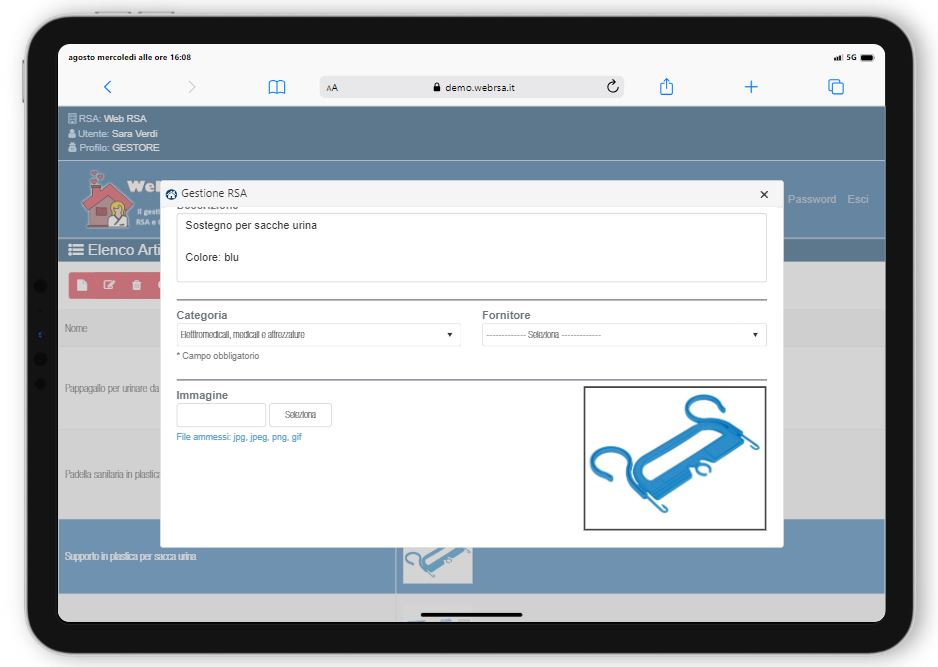Click the blue urine bag holder preview image
Image resolution: width=938 pixels, height=667 pixels.
click(674, 458)
